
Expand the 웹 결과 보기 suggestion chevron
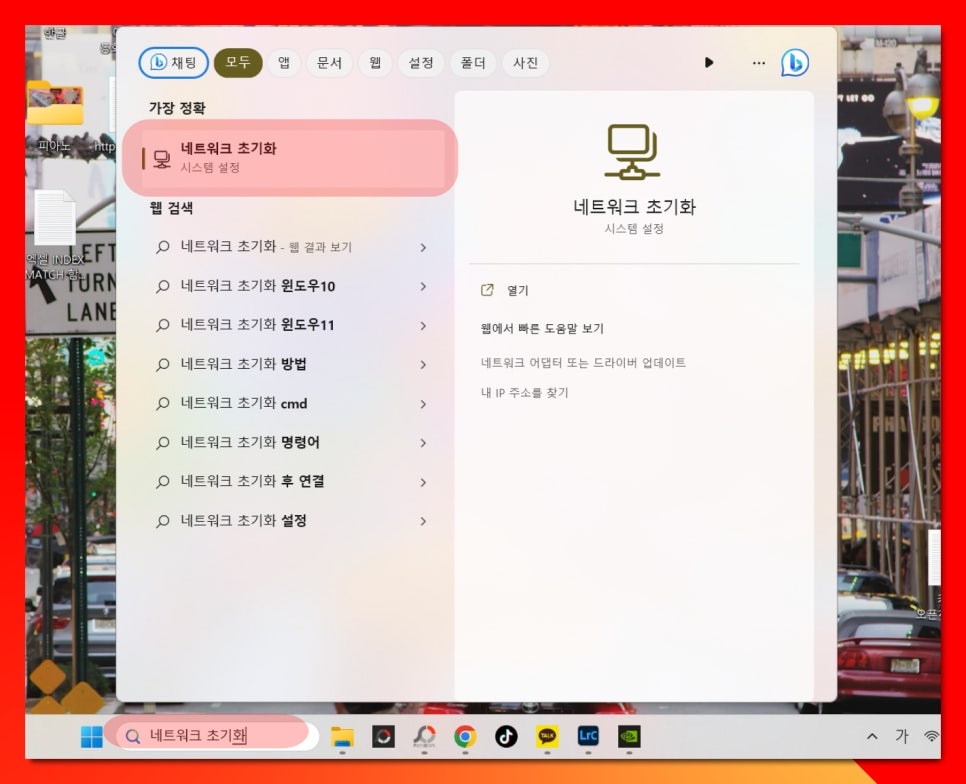coord(423,248)
